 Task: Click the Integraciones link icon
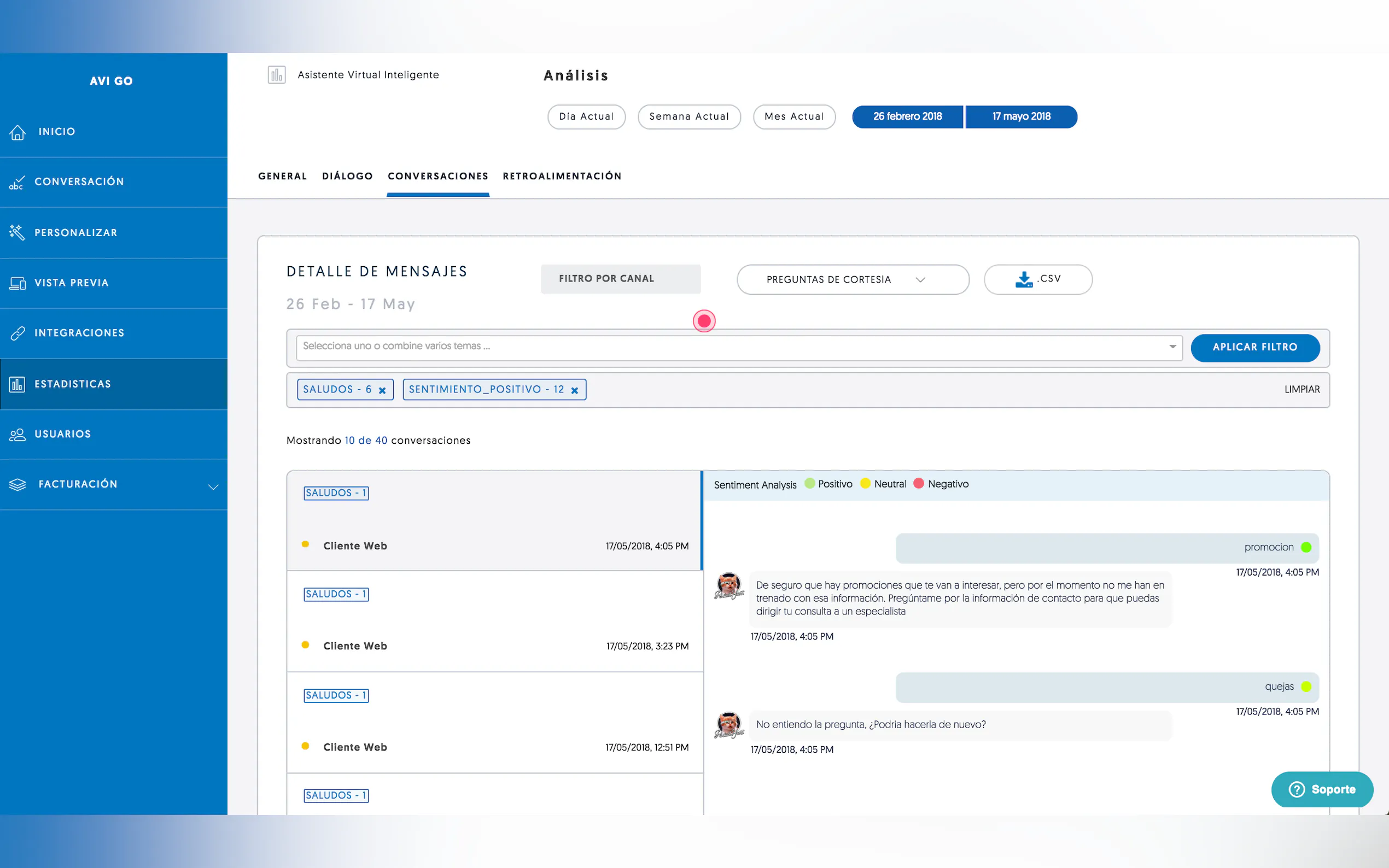[x=18, y=333]
